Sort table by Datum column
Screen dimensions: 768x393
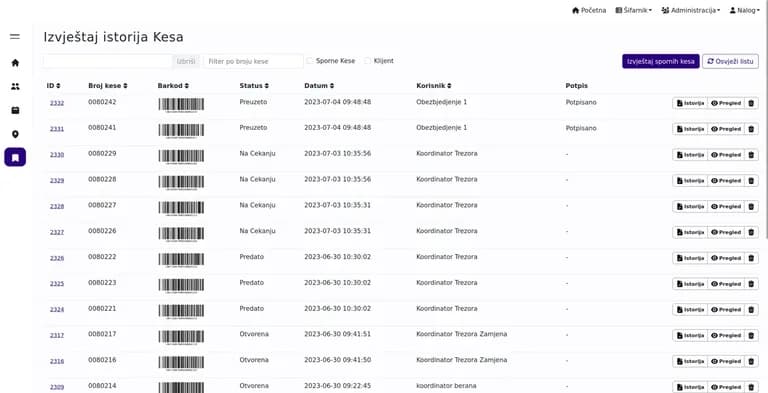[x=319, y=86]
